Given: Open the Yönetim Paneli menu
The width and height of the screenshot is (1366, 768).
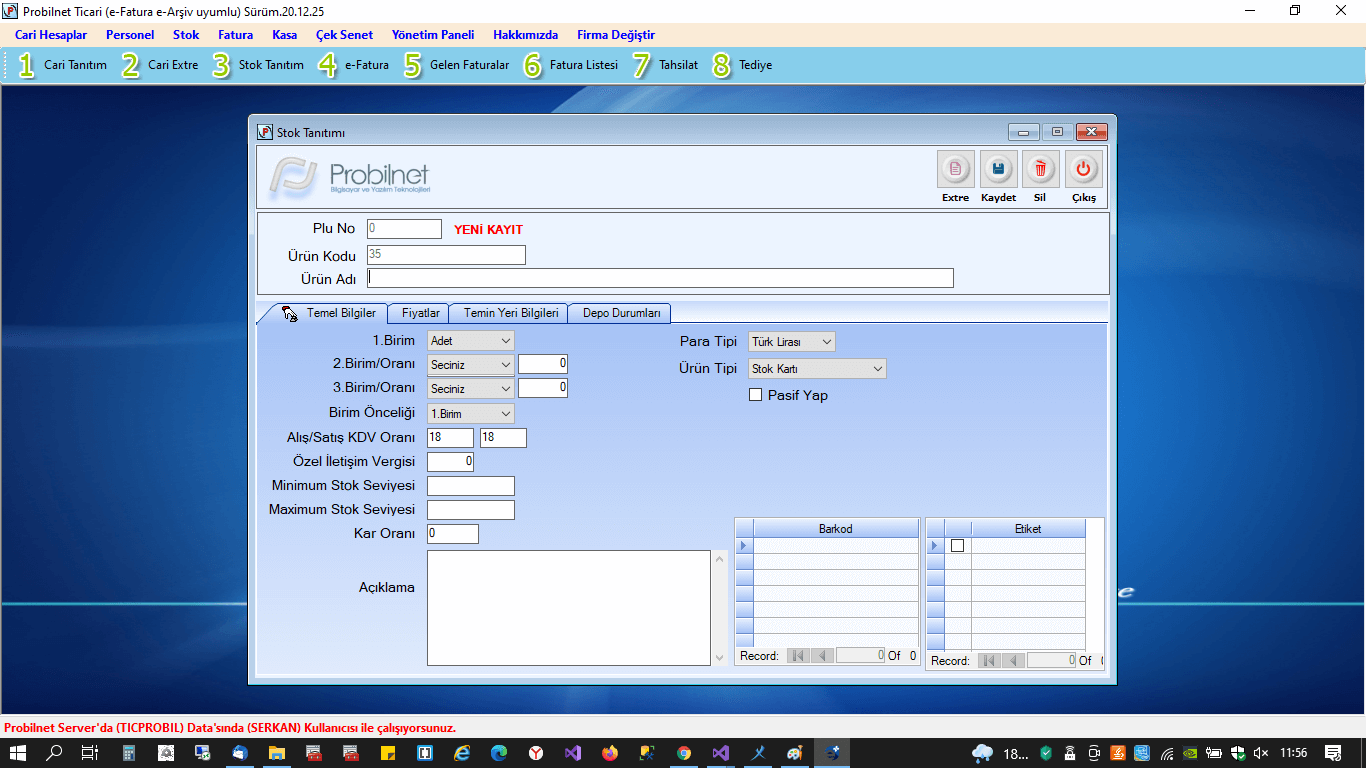Looking at the screenshot, I should (432, 35).
